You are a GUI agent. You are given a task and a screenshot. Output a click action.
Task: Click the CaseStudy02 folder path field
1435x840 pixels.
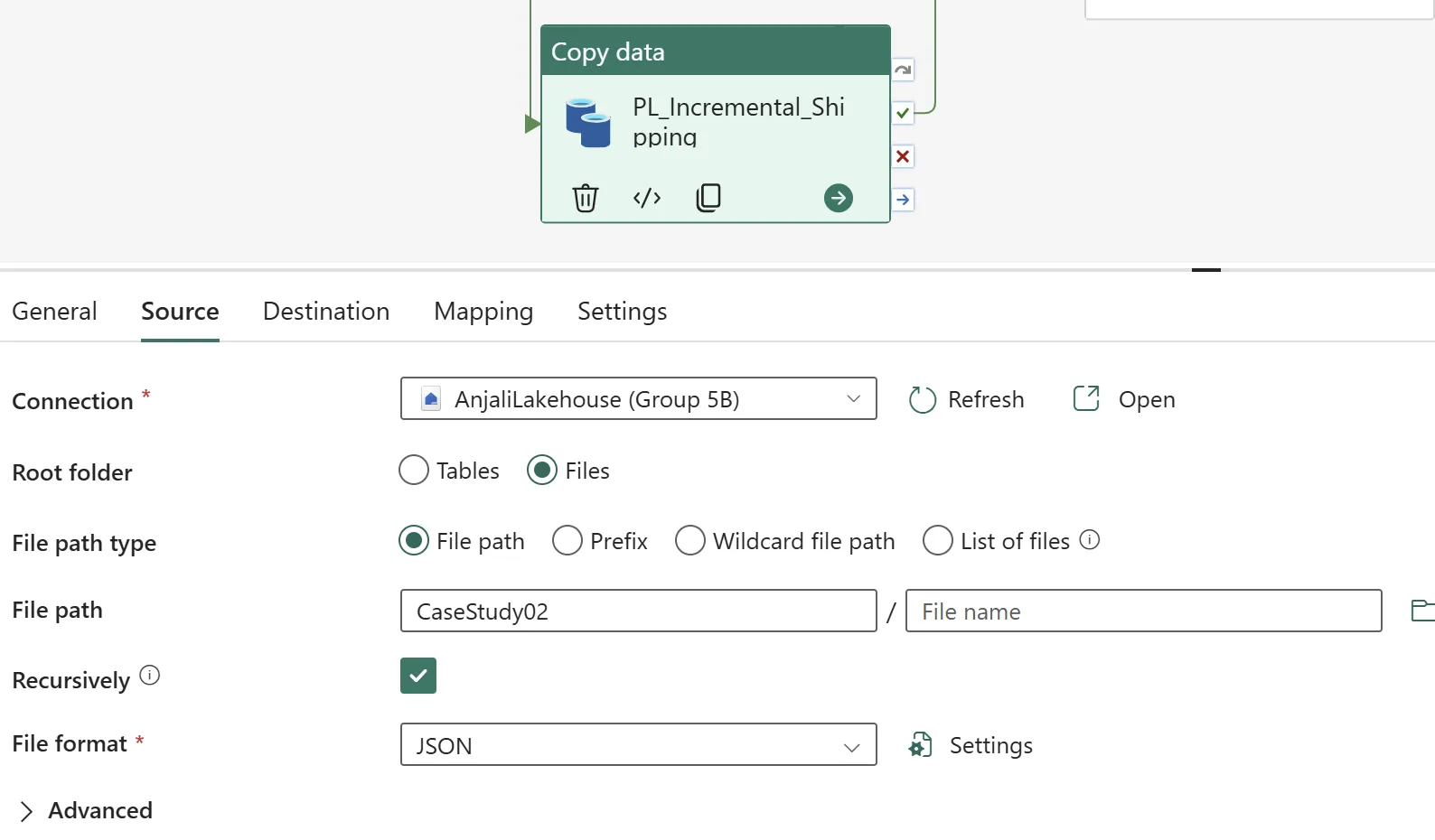(x=639, y=611)
